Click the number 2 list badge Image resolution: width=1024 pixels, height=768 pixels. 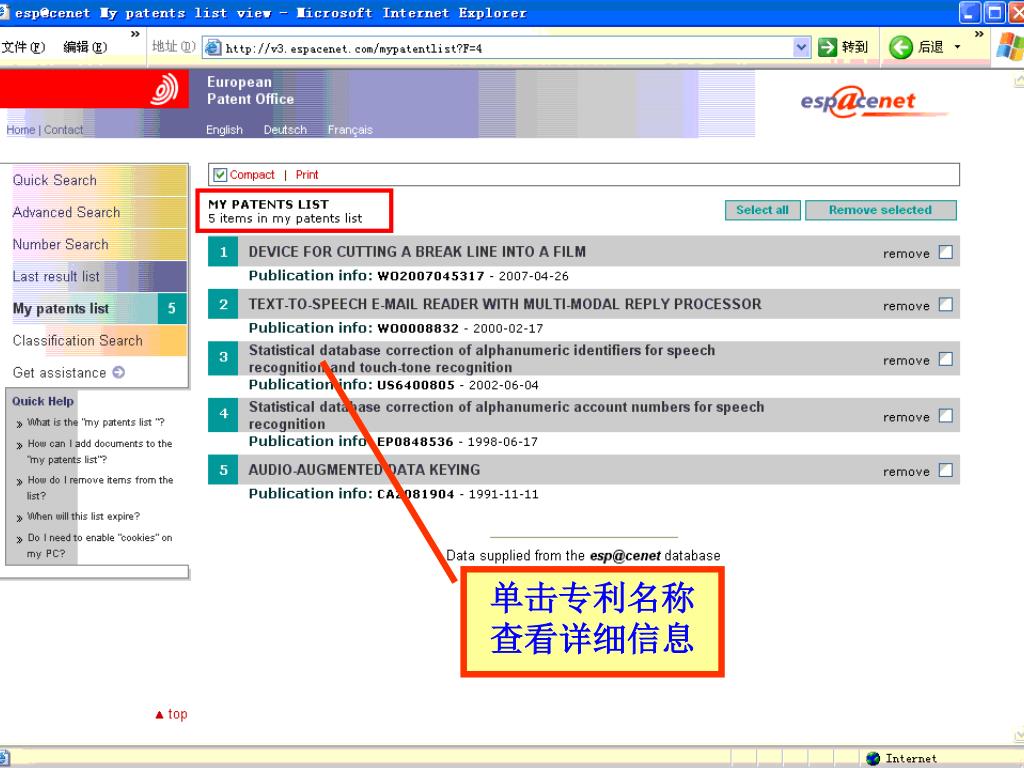click(x=223, y=304)
